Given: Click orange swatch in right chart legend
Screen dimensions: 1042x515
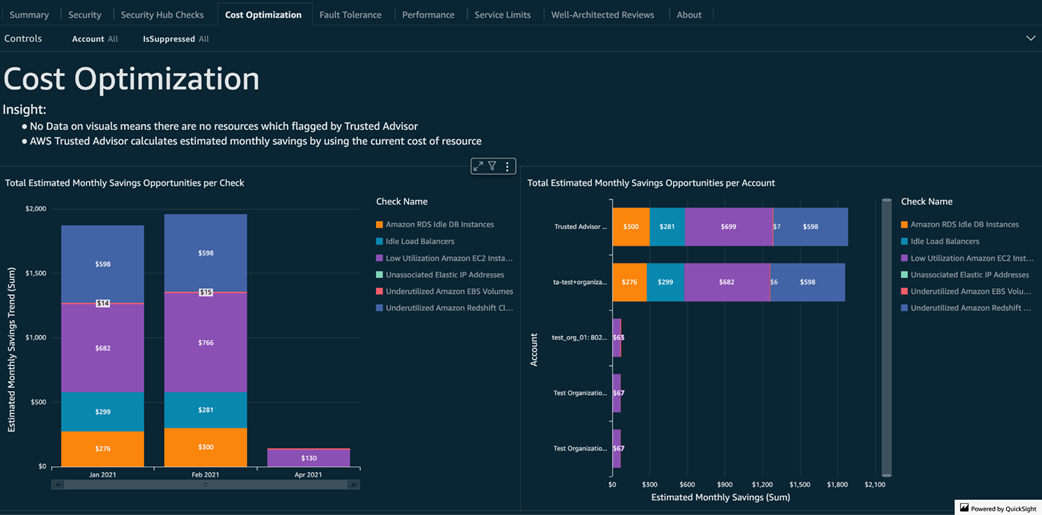Looking at the screenshot, I should tap(904, 225).
